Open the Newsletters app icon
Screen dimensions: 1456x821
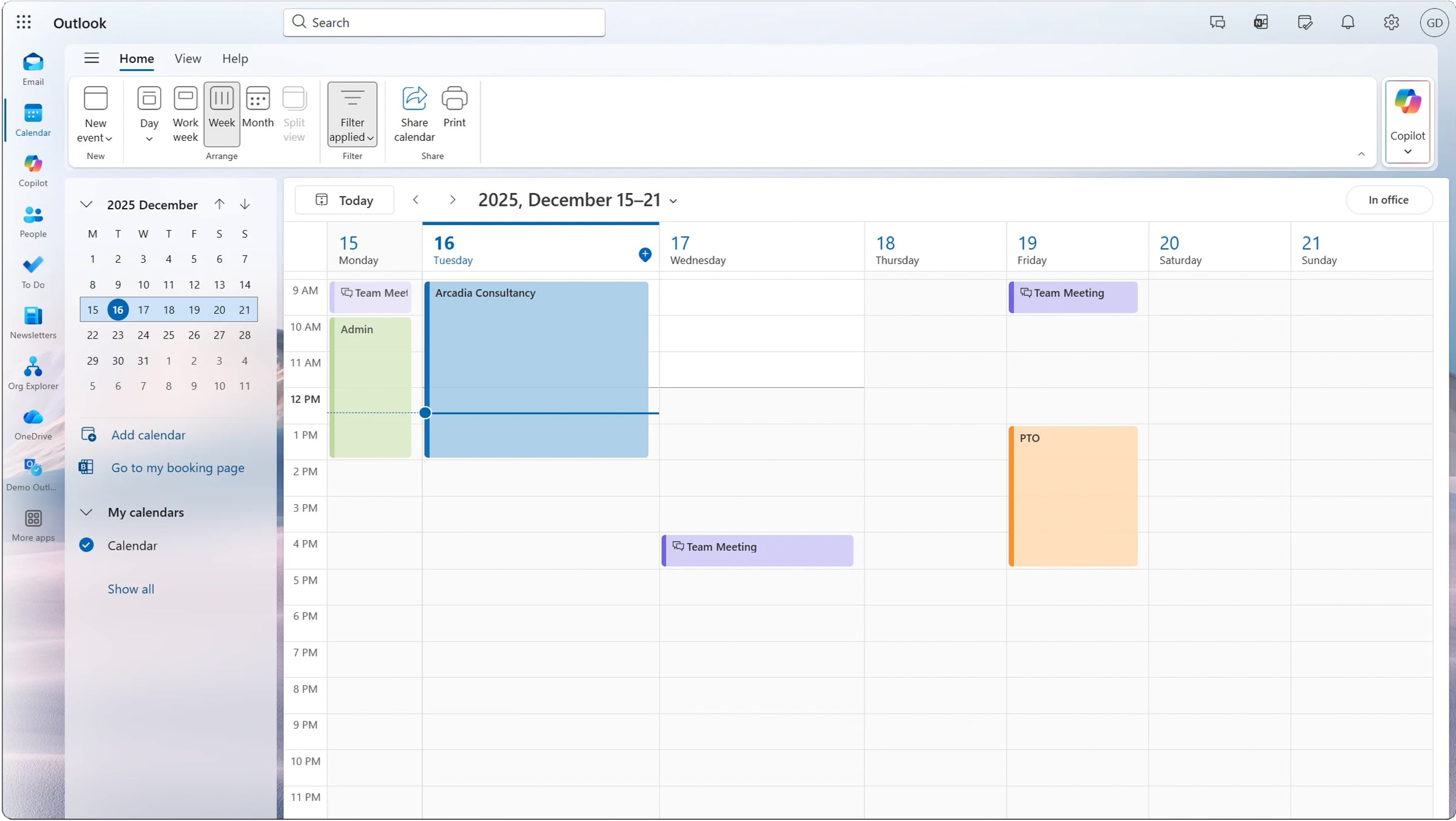(33, 323)
